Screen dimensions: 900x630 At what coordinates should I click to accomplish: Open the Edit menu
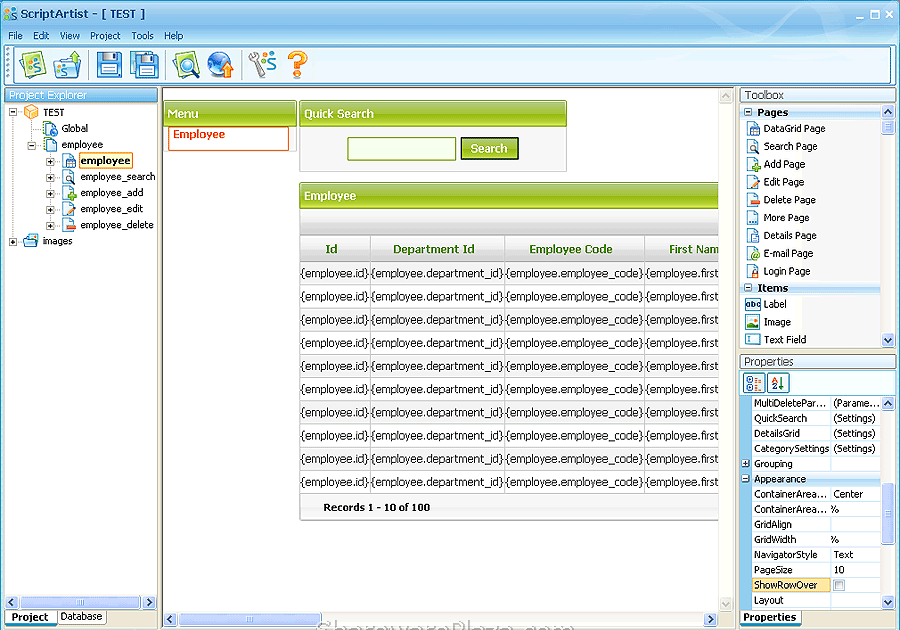point(41,36)
